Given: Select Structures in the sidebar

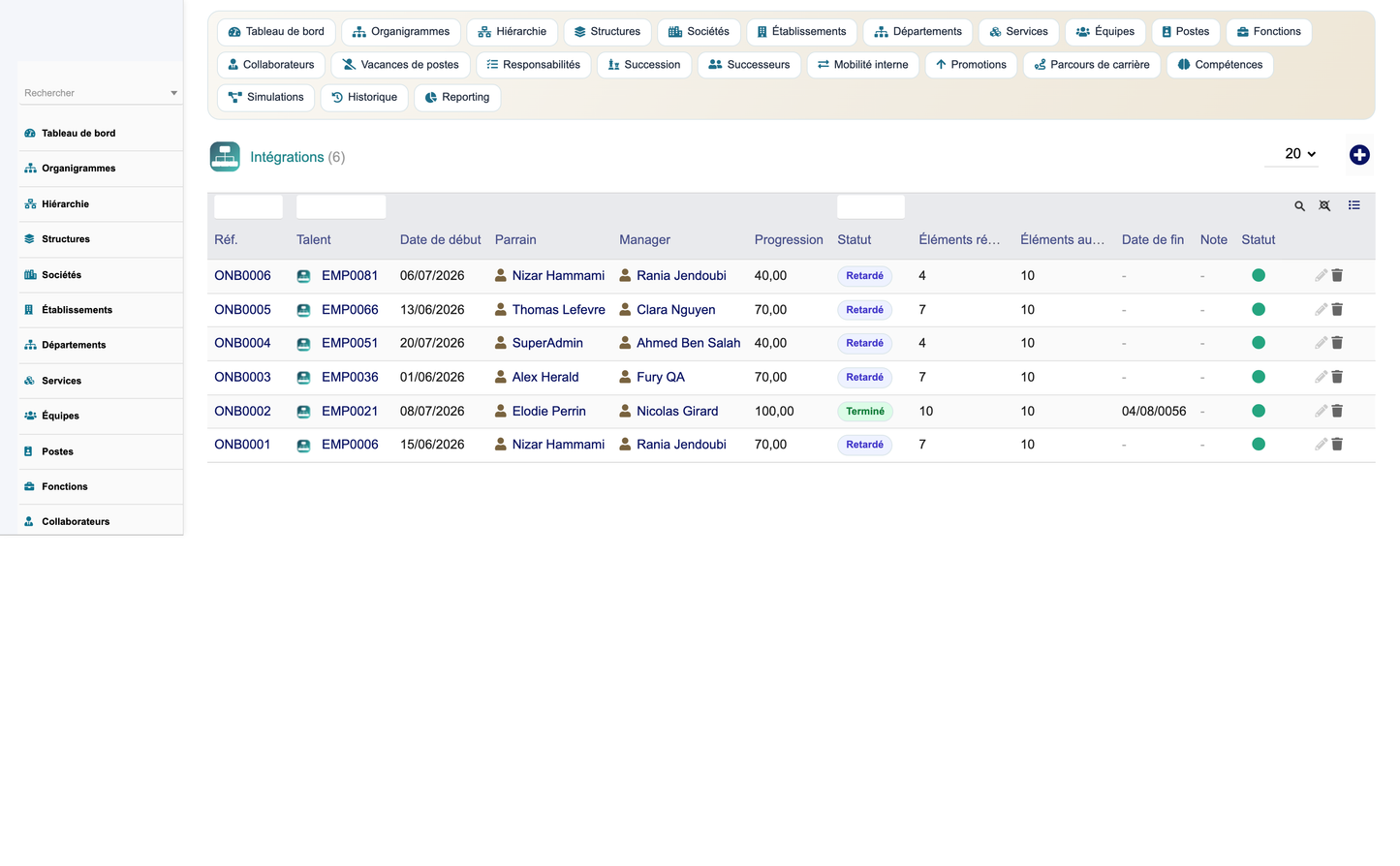Looking at the screenshot, I should [101, 239].
